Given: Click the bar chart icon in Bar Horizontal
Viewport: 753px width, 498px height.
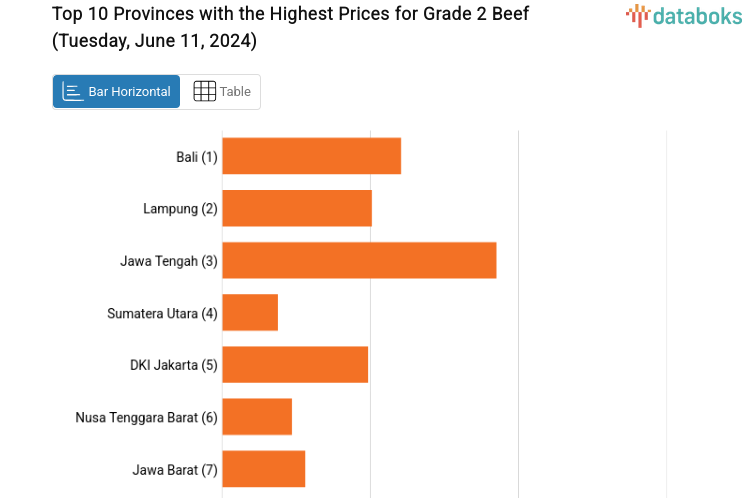Looking at the screenshot, I should (x=73, y=91).
